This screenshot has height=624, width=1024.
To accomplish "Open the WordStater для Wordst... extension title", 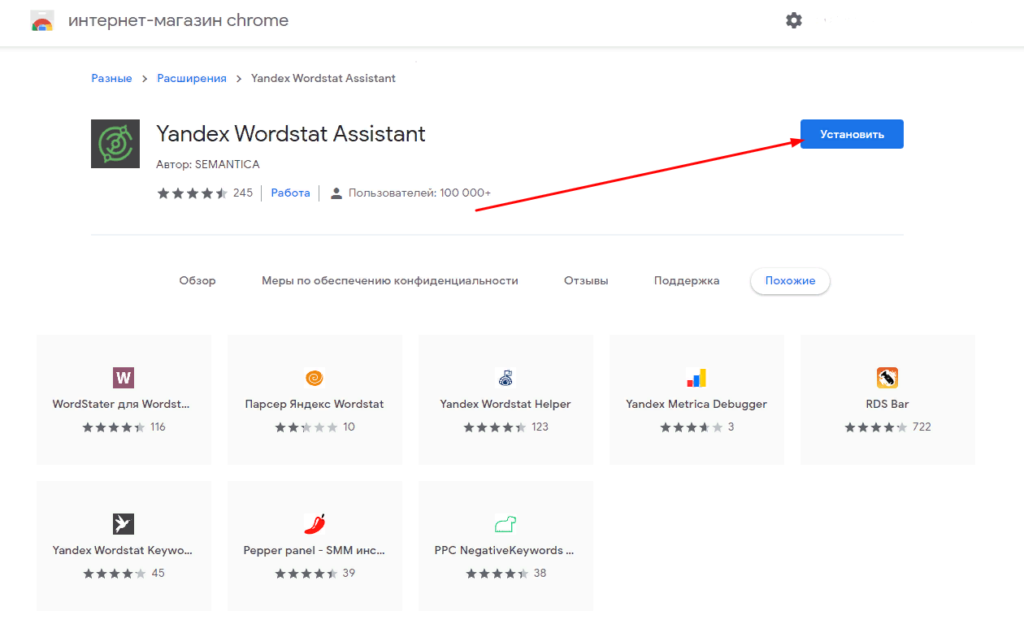I will (x=121, y=404).
